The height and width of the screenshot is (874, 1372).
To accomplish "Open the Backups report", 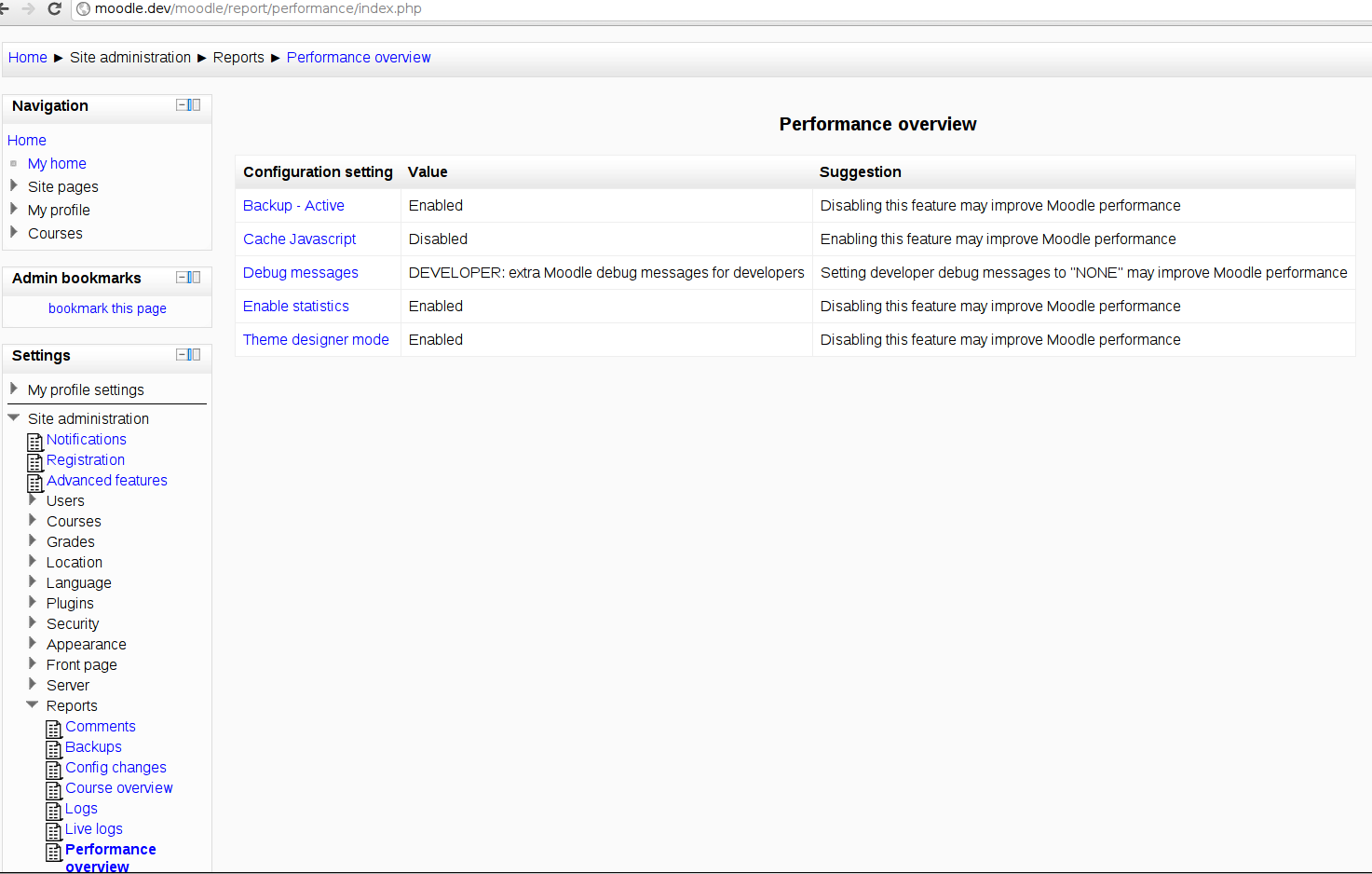I will (93, 746).
